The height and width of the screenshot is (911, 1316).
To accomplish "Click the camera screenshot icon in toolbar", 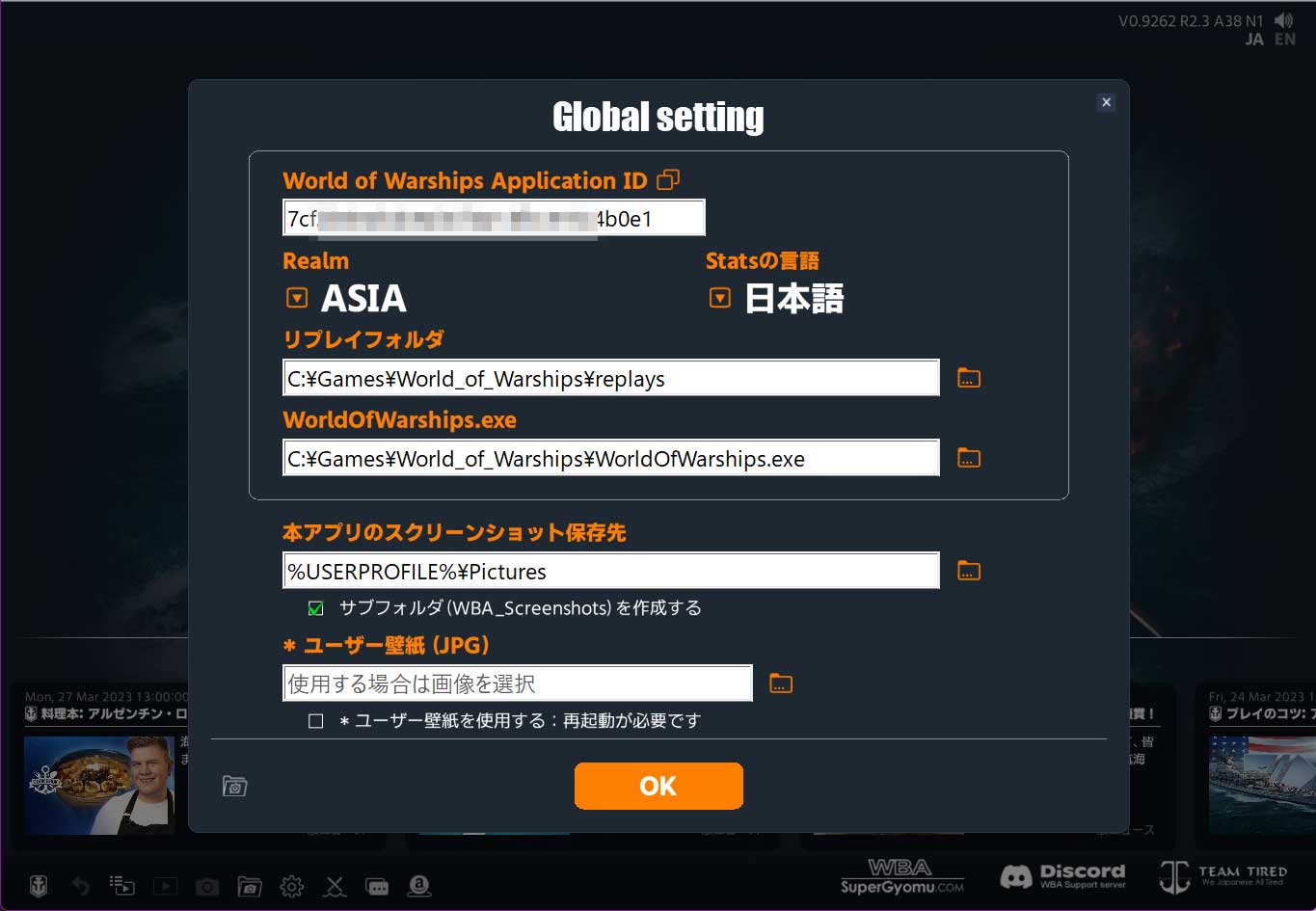I will click(207, 886).
